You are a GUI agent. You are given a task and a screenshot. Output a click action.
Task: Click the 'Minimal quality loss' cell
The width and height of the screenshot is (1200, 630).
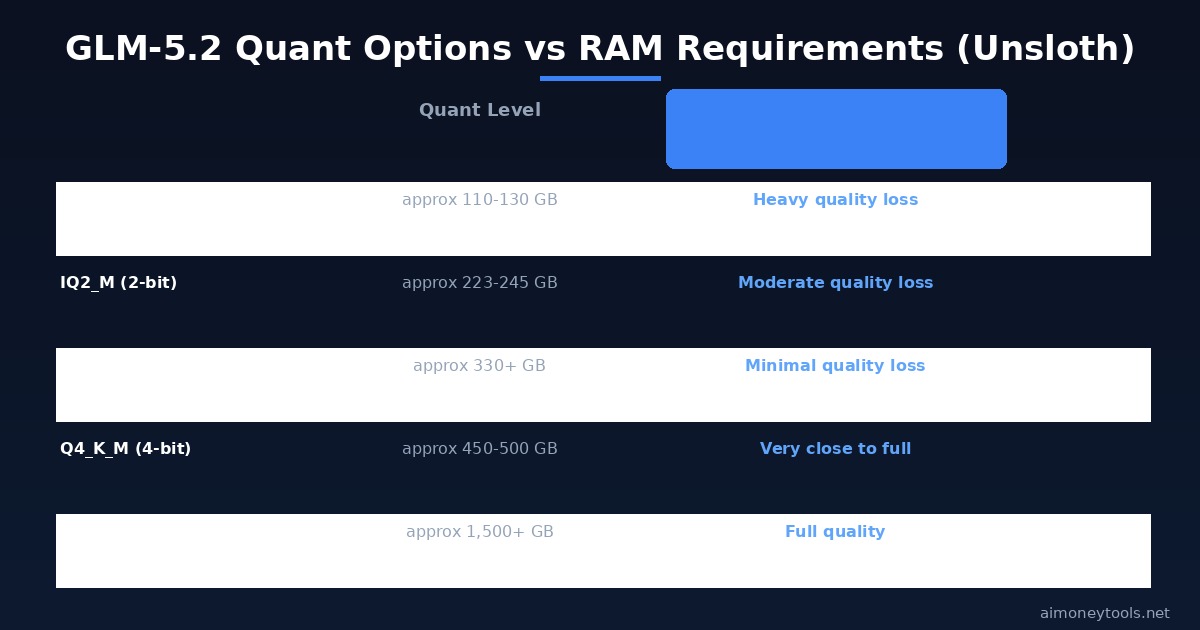836,366
